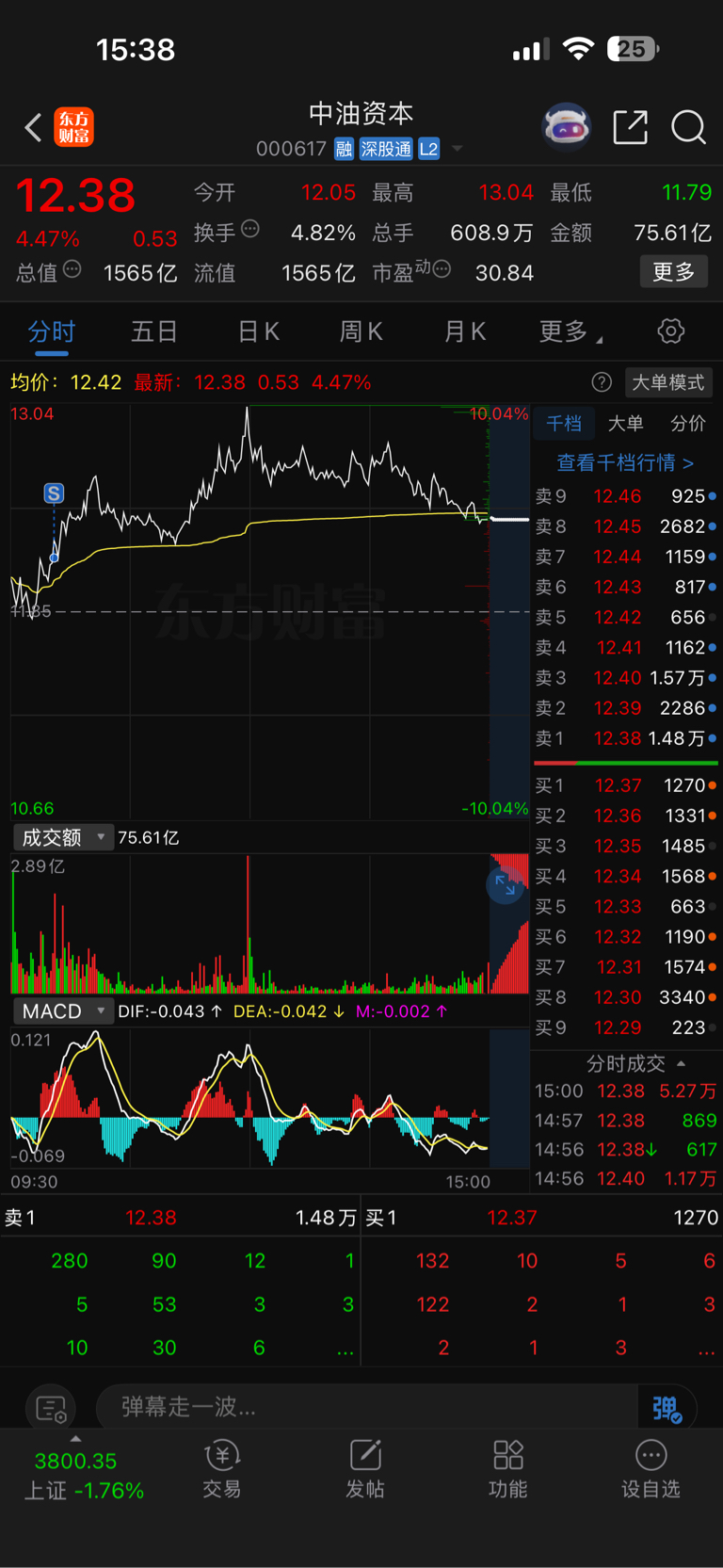The width and height of the screenshot is (723, 1568).
Task: Switch to 月K tab
Action: point(465,331)
